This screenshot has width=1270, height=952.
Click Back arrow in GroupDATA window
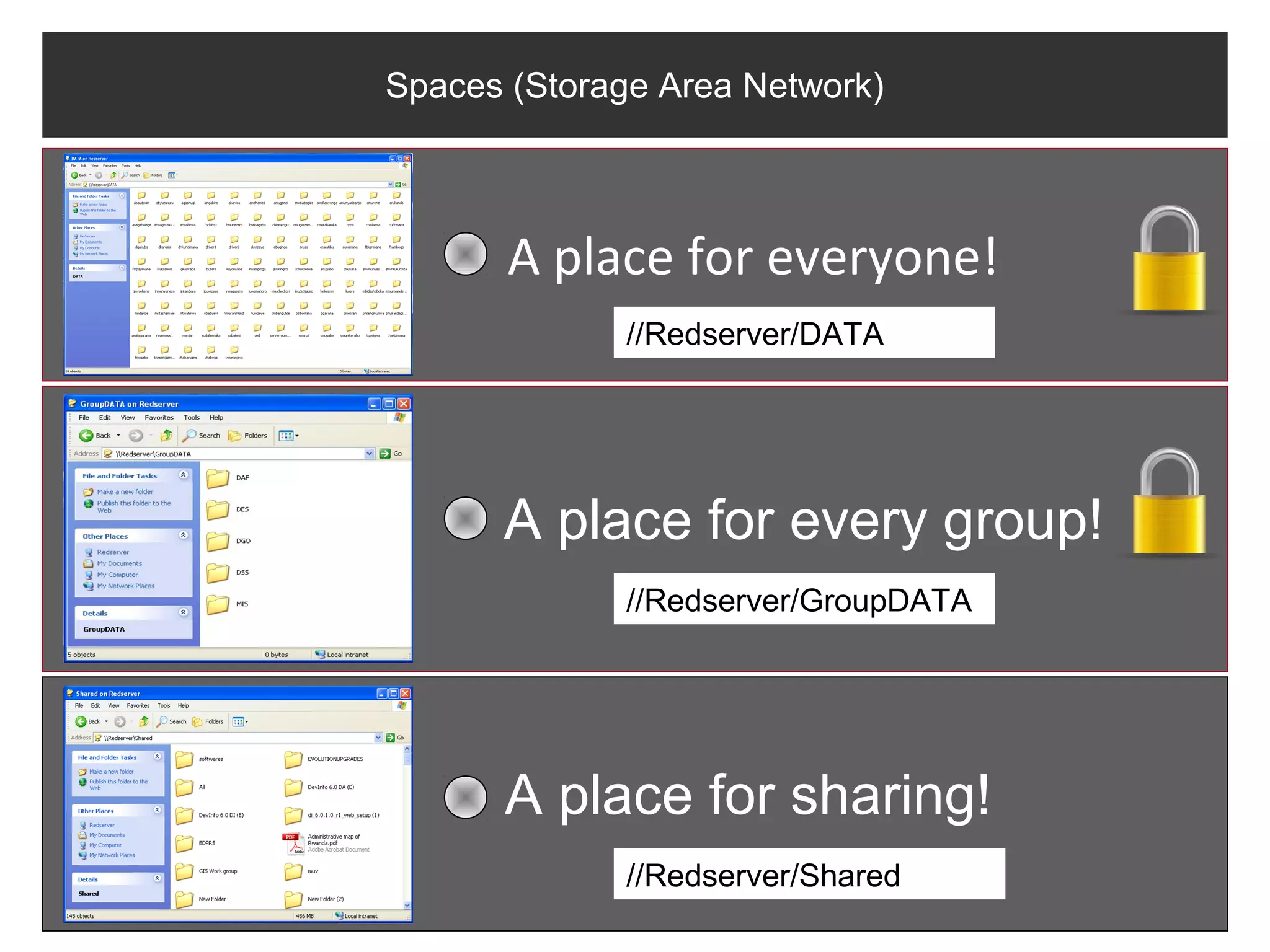tap(87, 436)
